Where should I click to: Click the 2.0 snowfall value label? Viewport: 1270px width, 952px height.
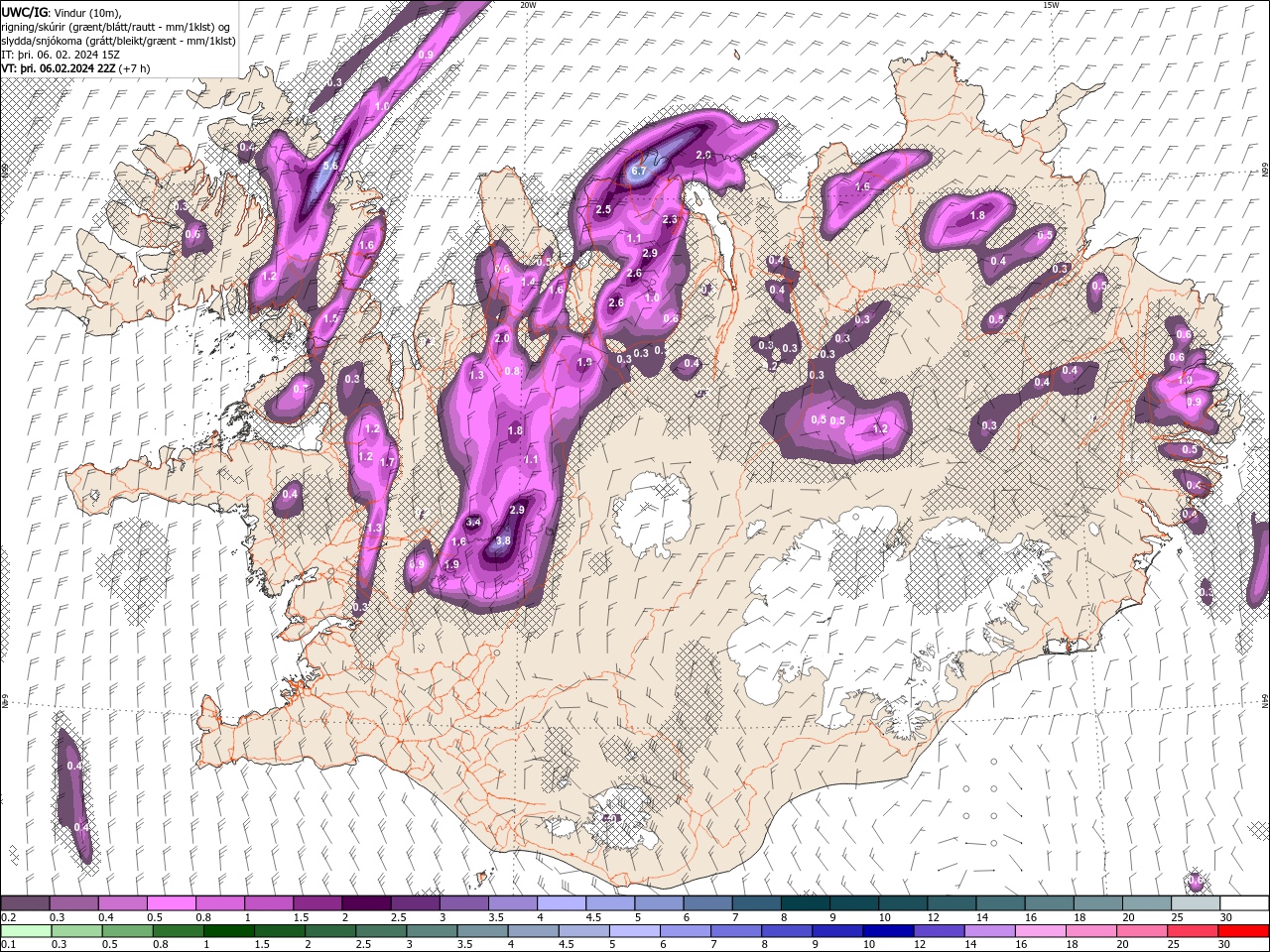502,338
